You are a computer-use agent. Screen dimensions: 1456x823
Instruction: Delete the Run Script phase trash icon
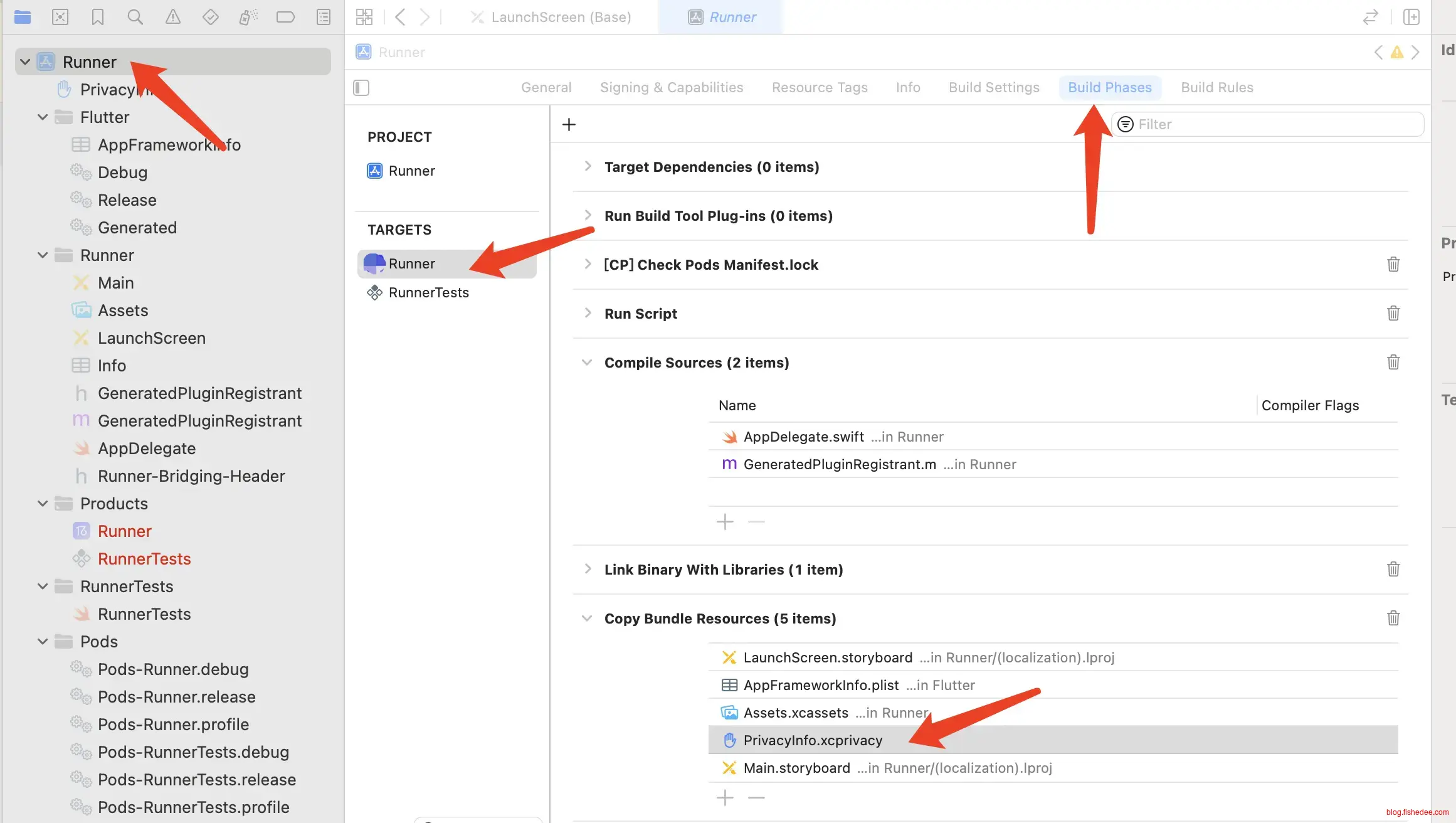click(x=1393, y=313)
